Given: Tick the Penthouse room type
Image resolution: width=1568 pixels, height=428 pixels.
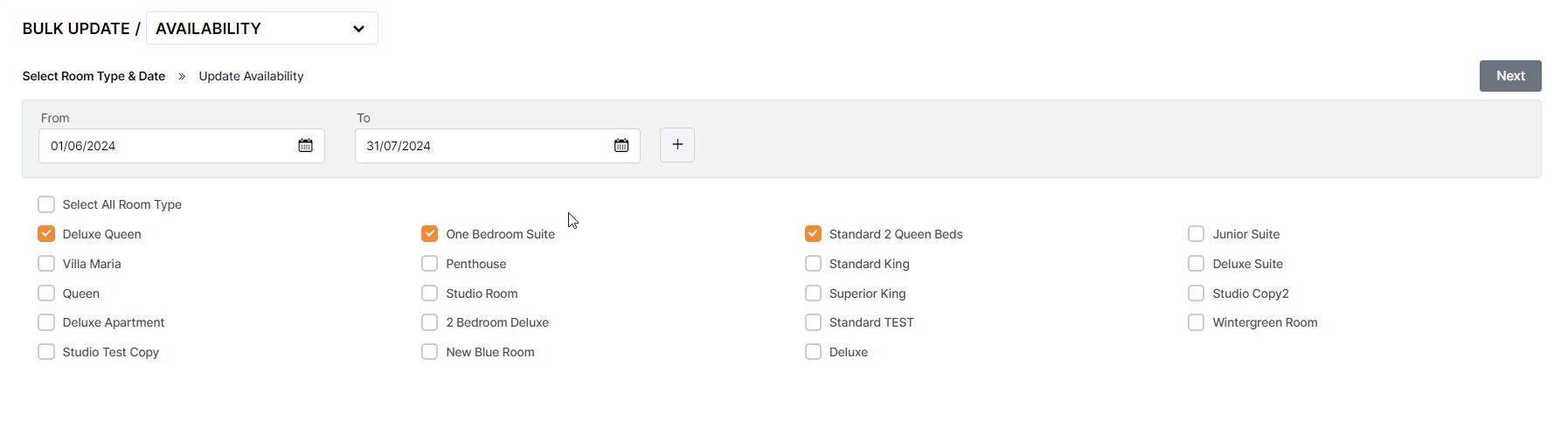Looking at the screenshot, I should click(x=429, y=264).
